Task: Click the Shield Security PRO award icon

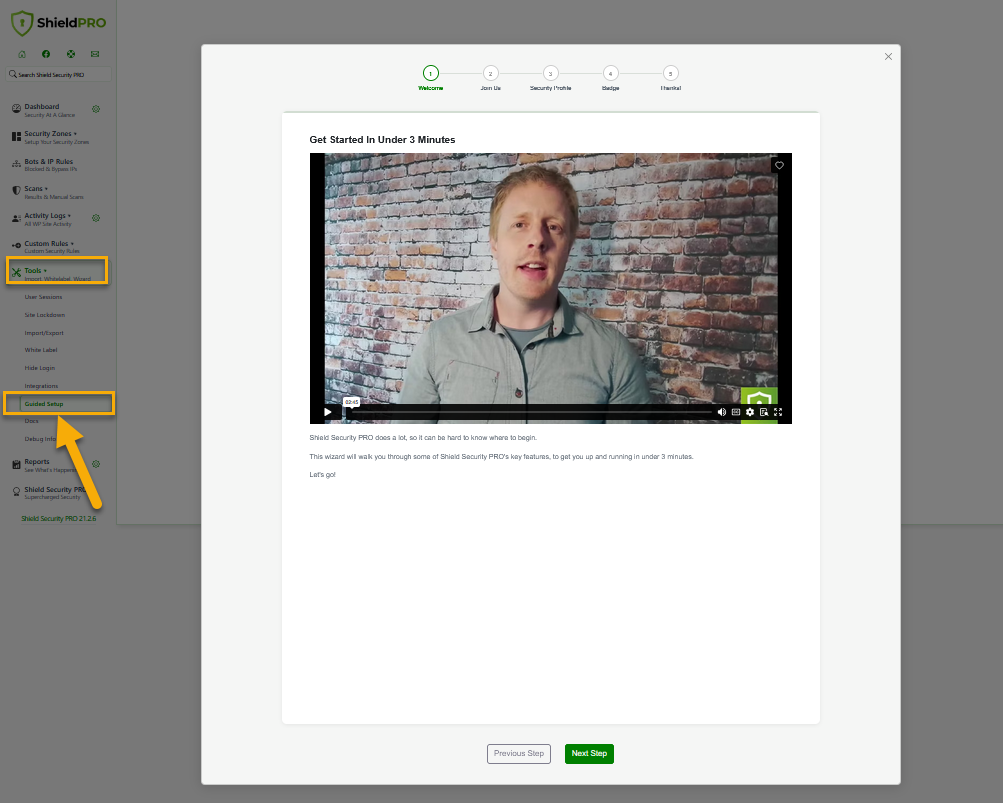Action: coord(17,492)
